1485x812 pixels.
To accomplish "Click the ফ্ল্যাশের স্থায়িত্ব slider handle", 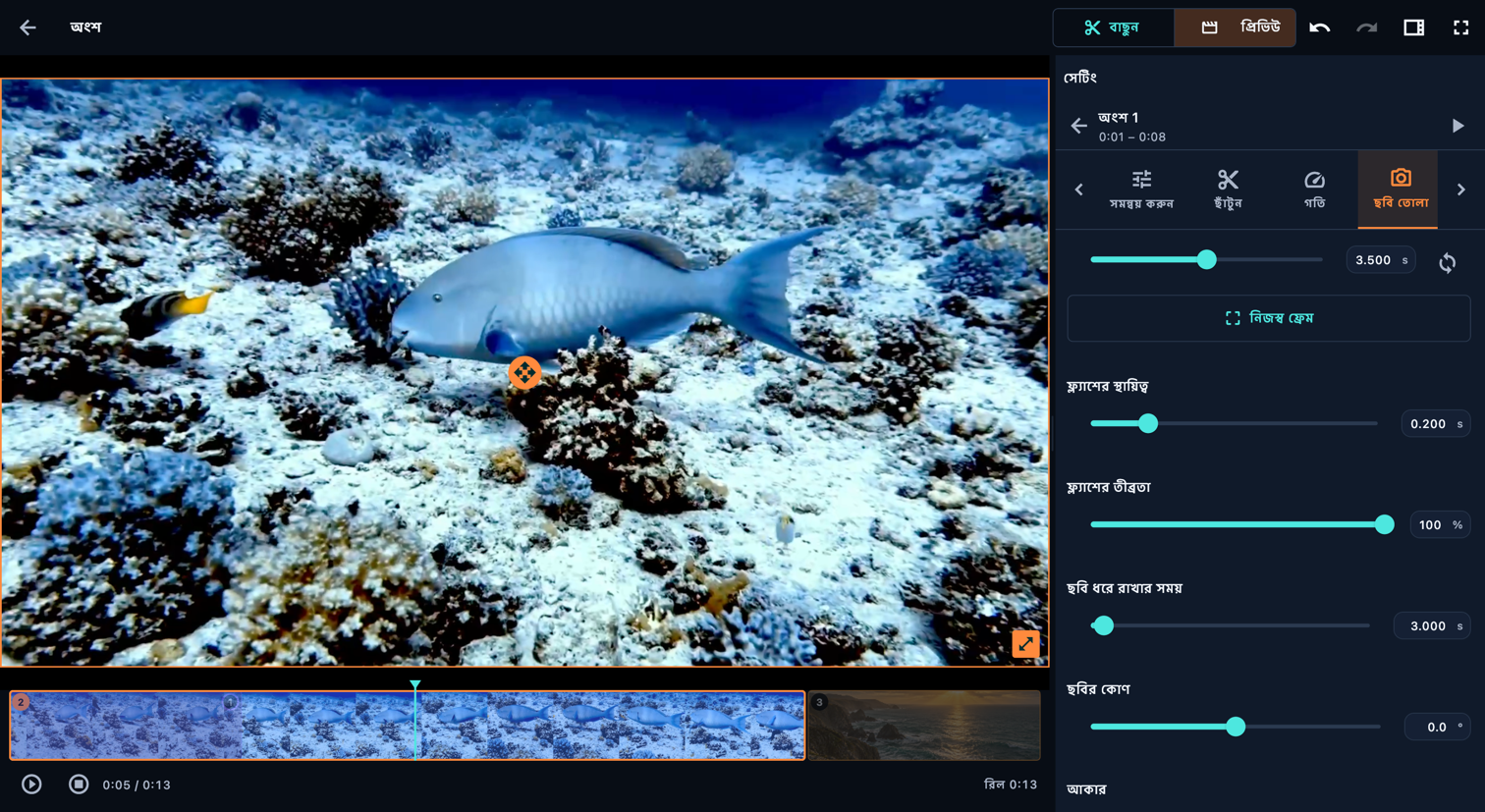I will pyautogui.click(x=1148, y=423).
